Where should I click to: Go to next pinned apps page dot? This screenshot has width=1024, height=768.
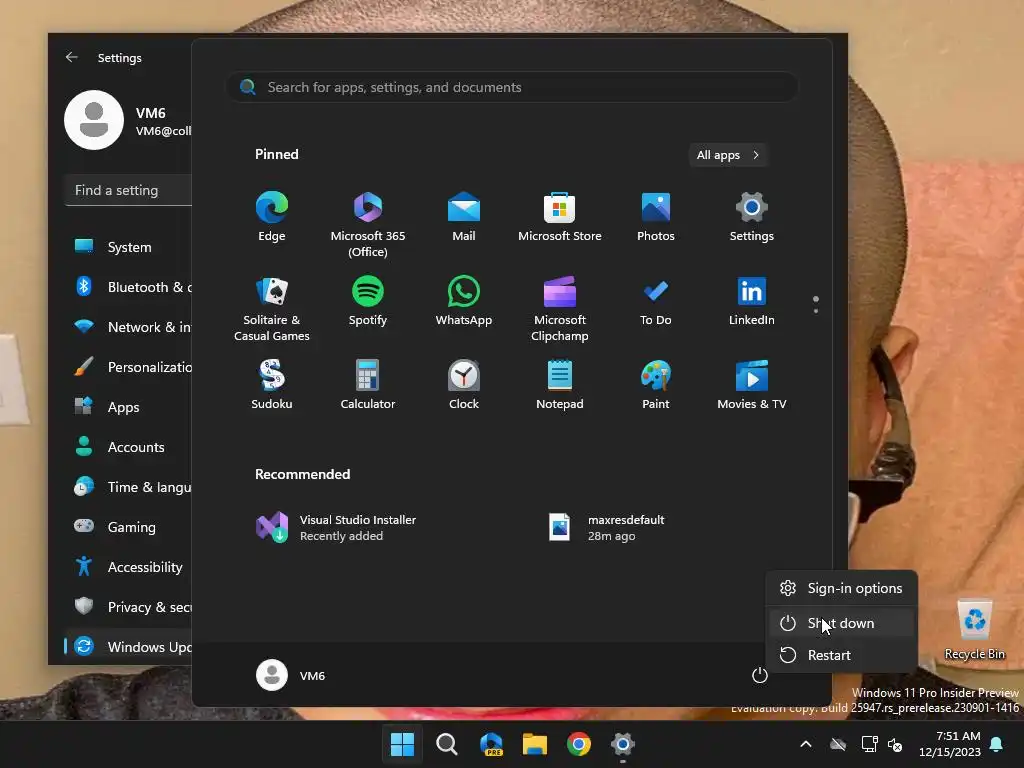click(816, 311)
